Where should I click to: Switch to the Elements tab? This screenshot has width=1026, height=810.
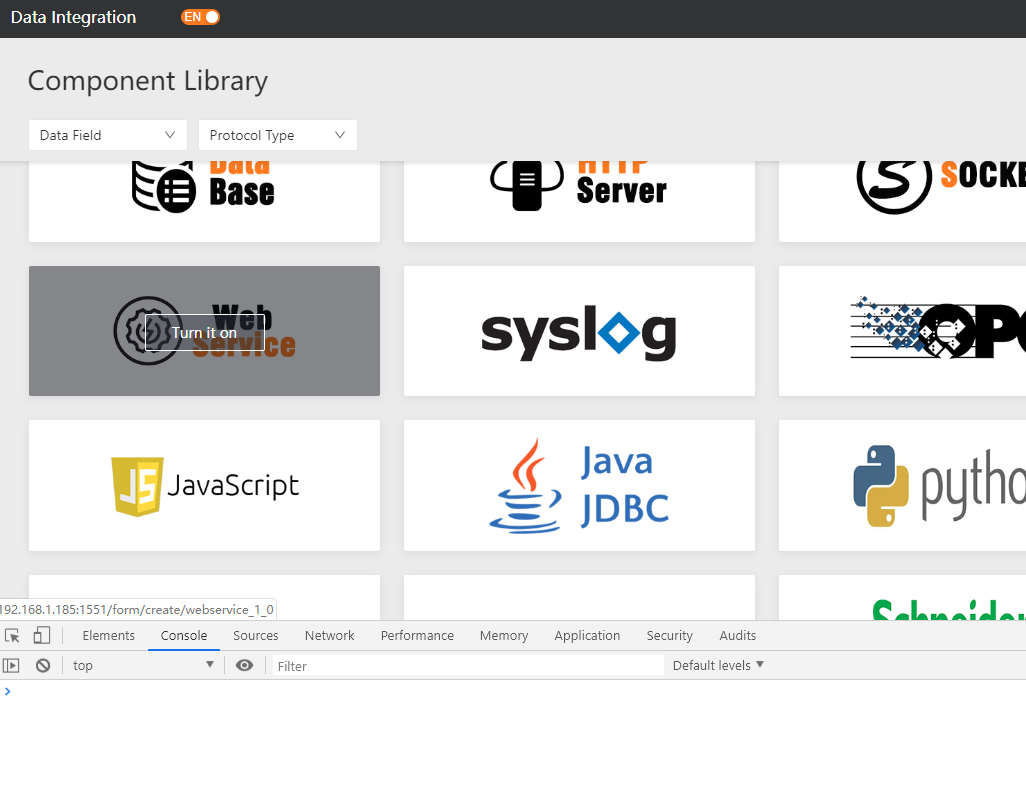109,635
